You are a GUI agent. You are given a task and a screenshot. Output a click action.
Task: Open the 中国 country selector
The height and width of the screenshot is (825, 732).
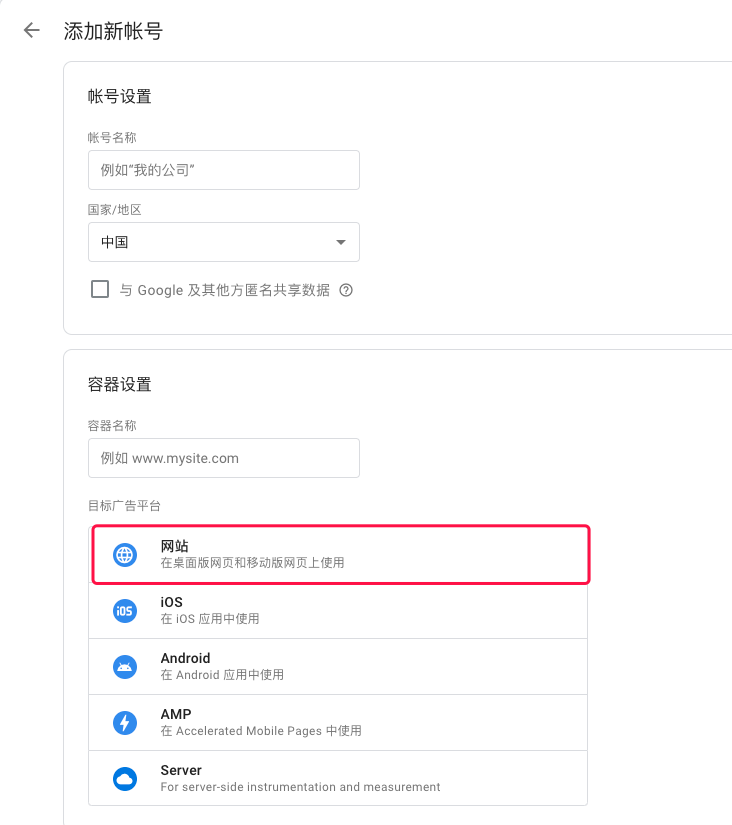pos(224,242)
